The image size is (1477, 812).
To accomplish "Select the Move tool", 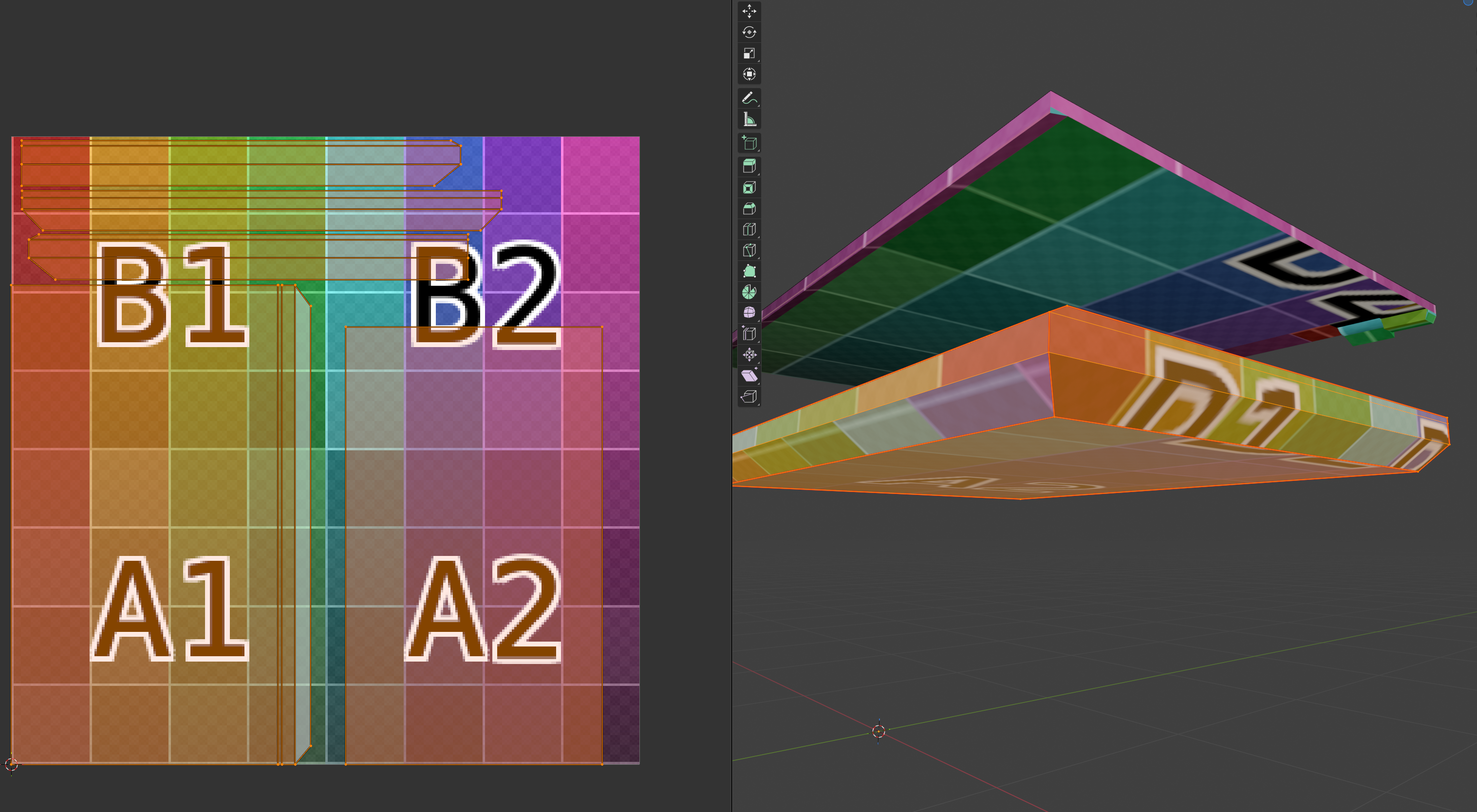I will pyautogui.click(x=749, y=11).
